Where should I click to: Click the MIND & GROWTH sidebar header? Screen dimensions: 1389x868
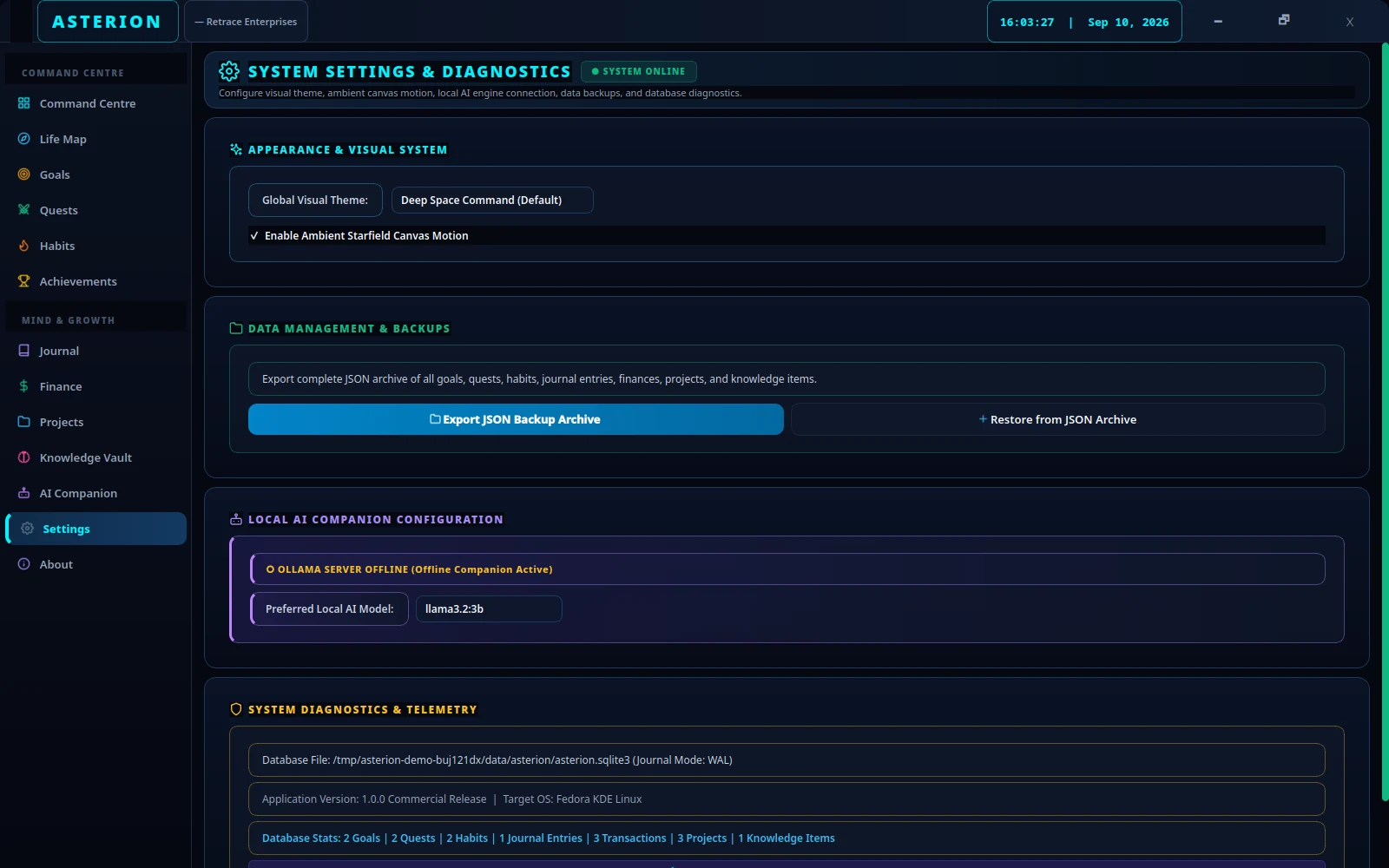69,320
